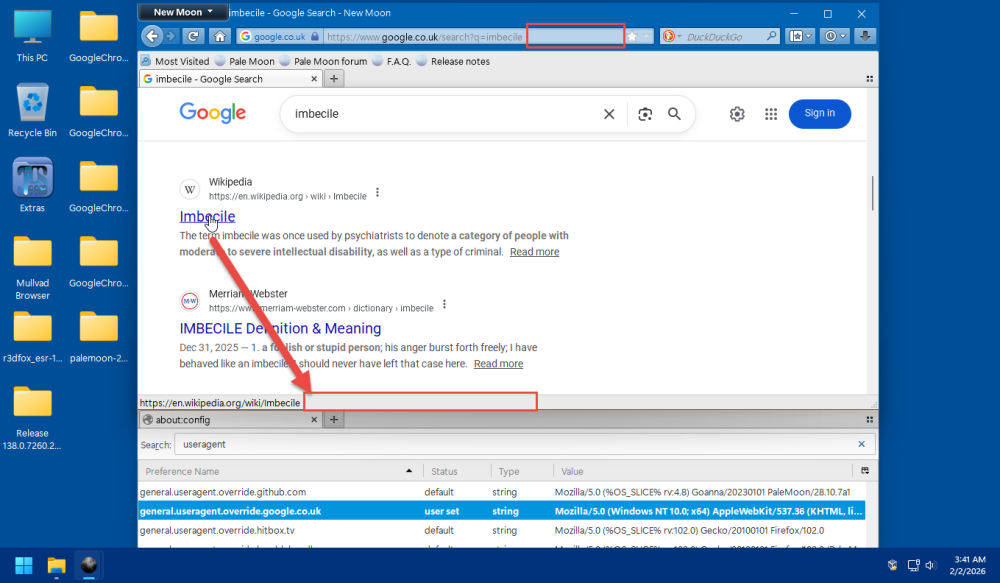Click the browser Back arrow button
The image size is (1000, 583).
(152, 36)
